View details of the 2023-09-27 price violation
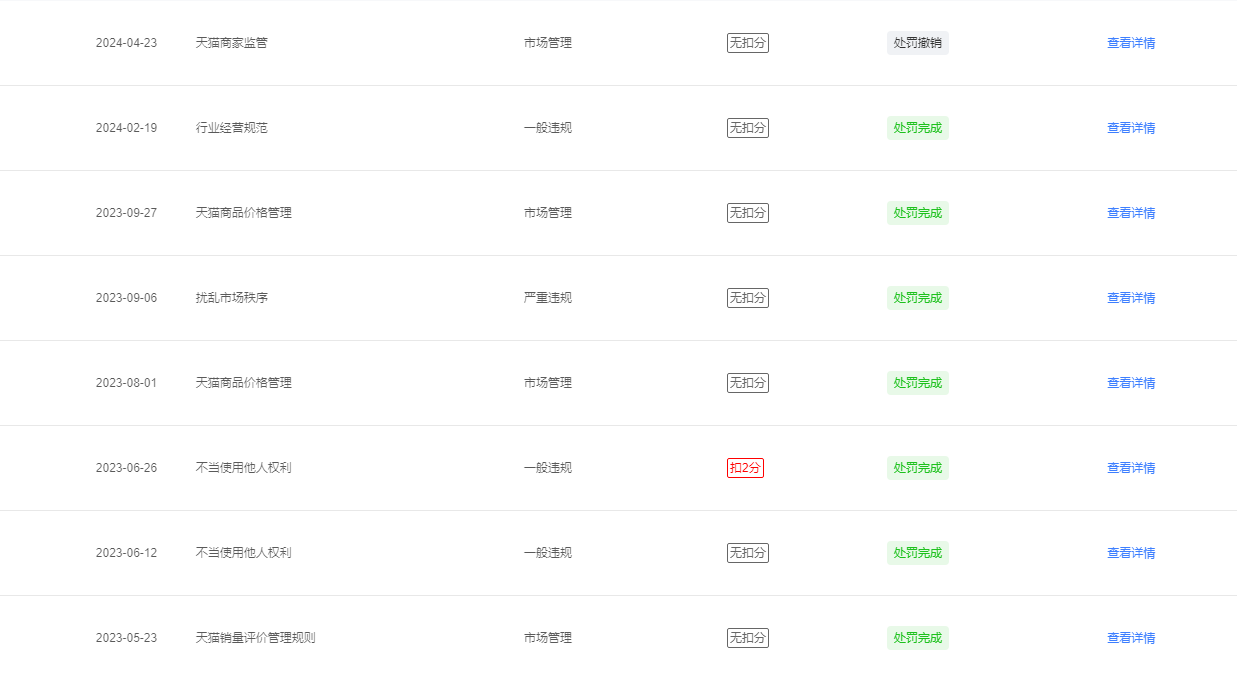 1131,213
